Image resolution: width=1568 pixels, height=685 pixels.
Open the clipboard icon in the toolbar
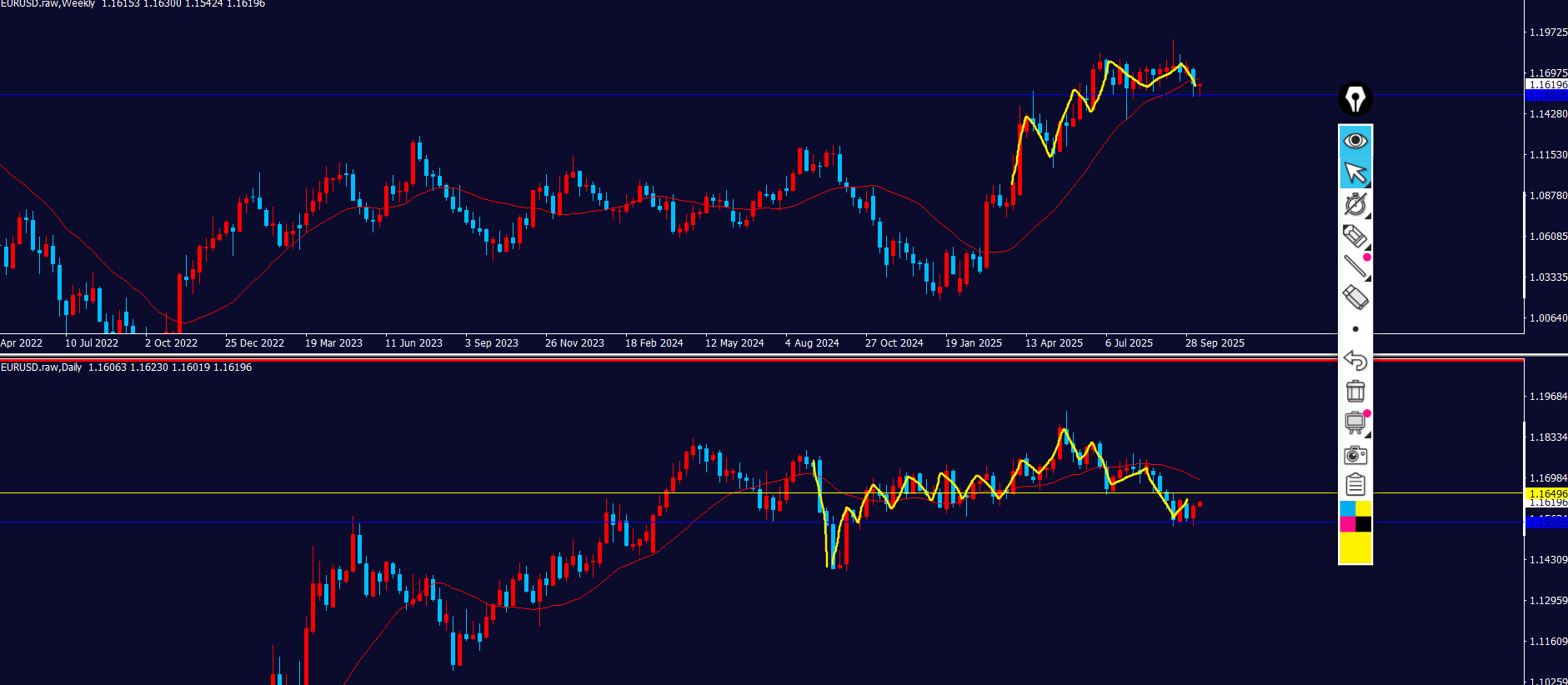click(1355, 484)
